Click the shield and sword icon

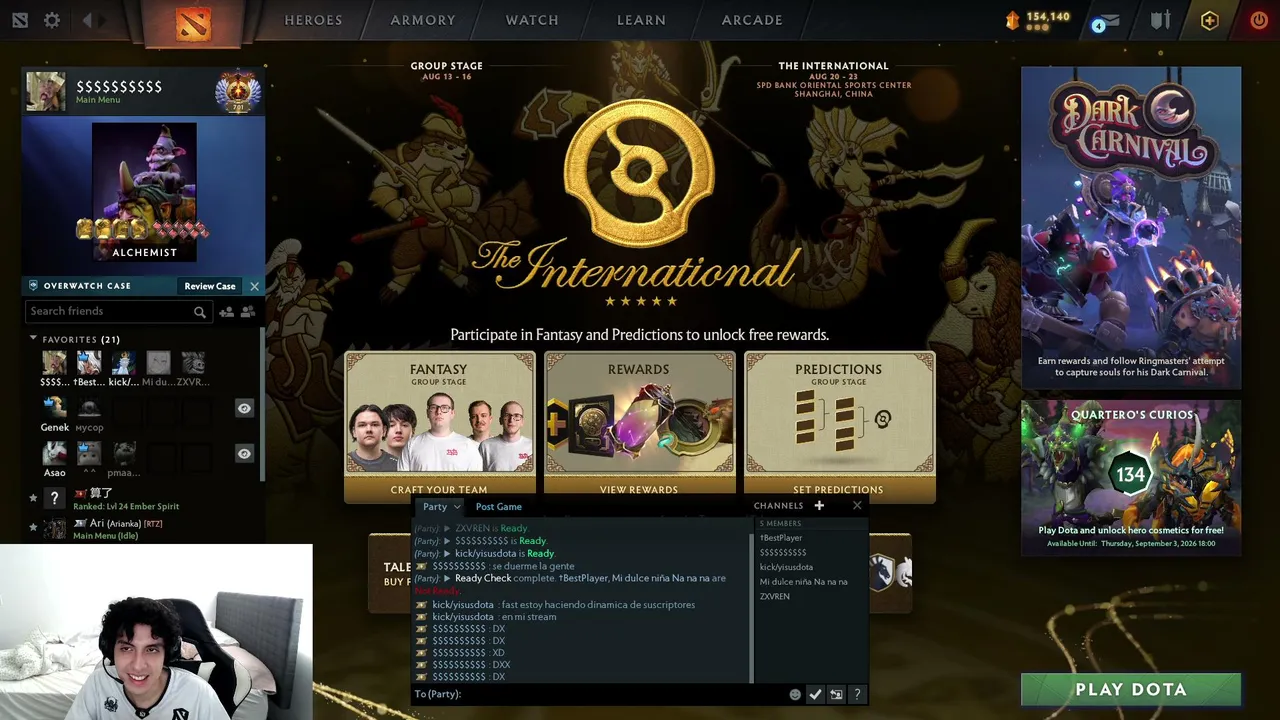tap(1161, 20)
